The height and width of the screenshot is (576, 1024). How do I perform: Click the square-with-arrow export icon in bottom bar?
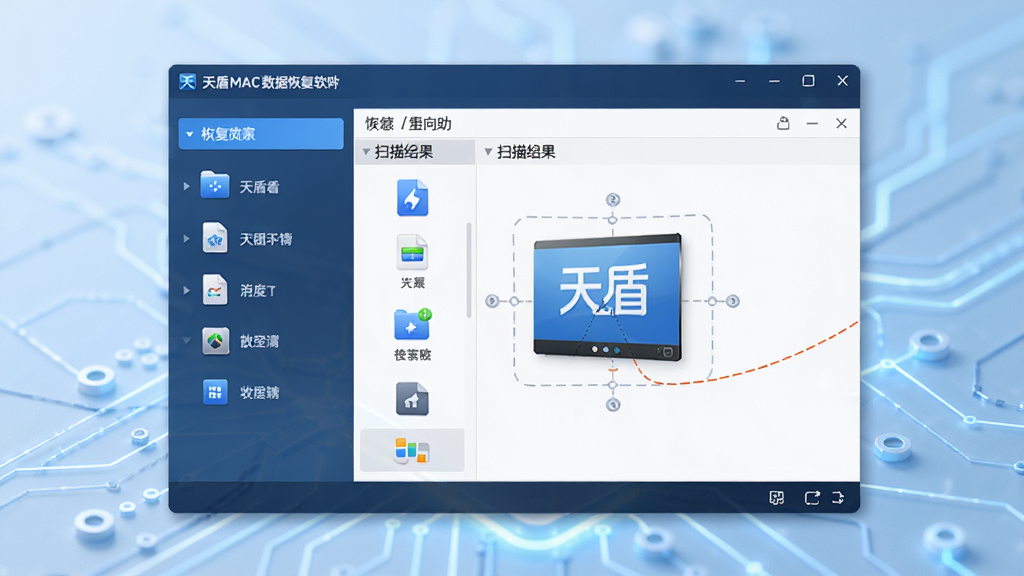(812, 498)
